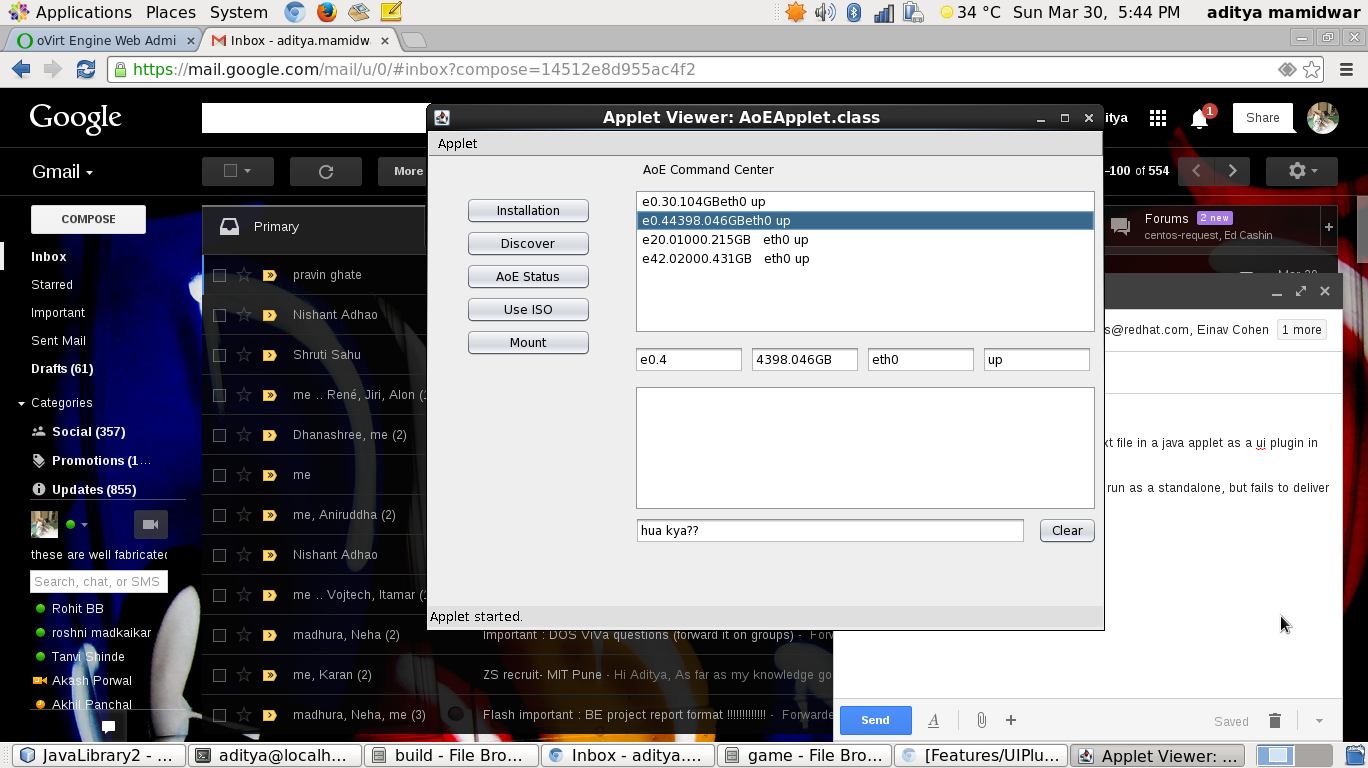Image resolution: width=1368 pixels, height=768 pixels.
Task: Click the attach files paperclip icon
Action: [981, 720]
